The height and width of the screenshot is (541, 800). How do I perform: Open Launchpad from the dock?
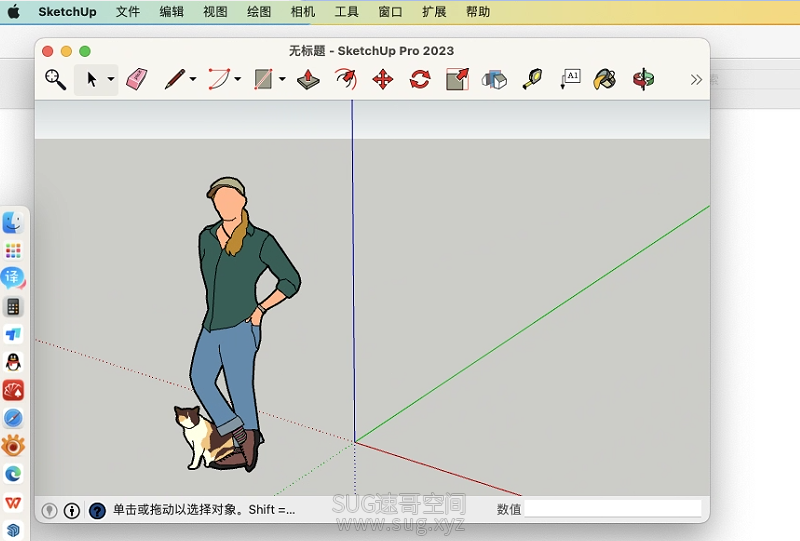[x=13, y=251]
